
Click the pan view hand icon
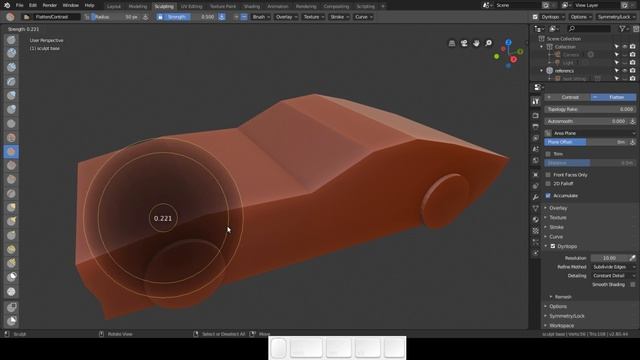476,43
